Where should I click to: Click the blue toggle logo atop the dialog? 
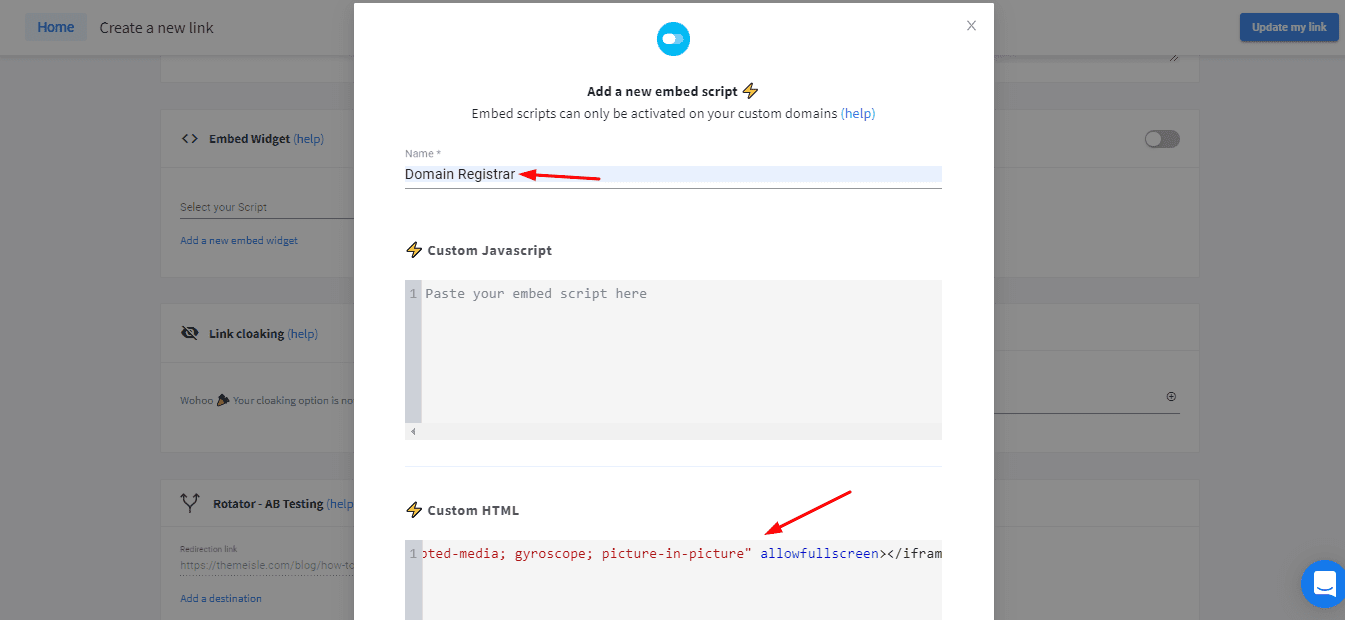coord(673,39)
